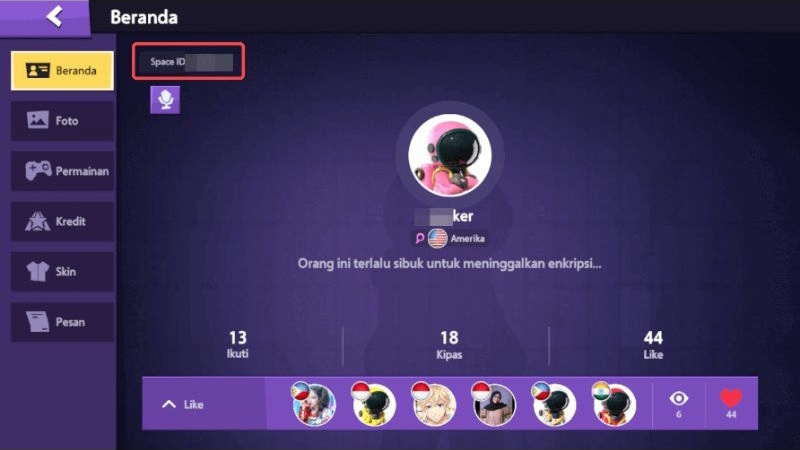Tap the purple microphone voice icon

coord(165,99)
